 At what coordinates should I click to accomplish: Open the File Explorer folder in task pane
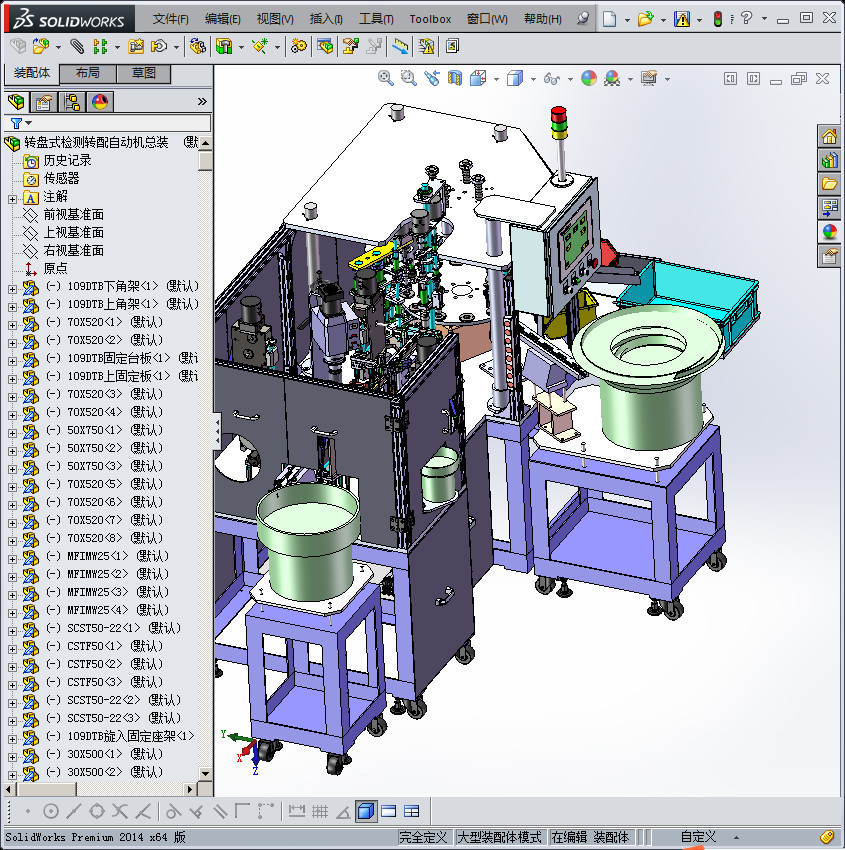829,184
